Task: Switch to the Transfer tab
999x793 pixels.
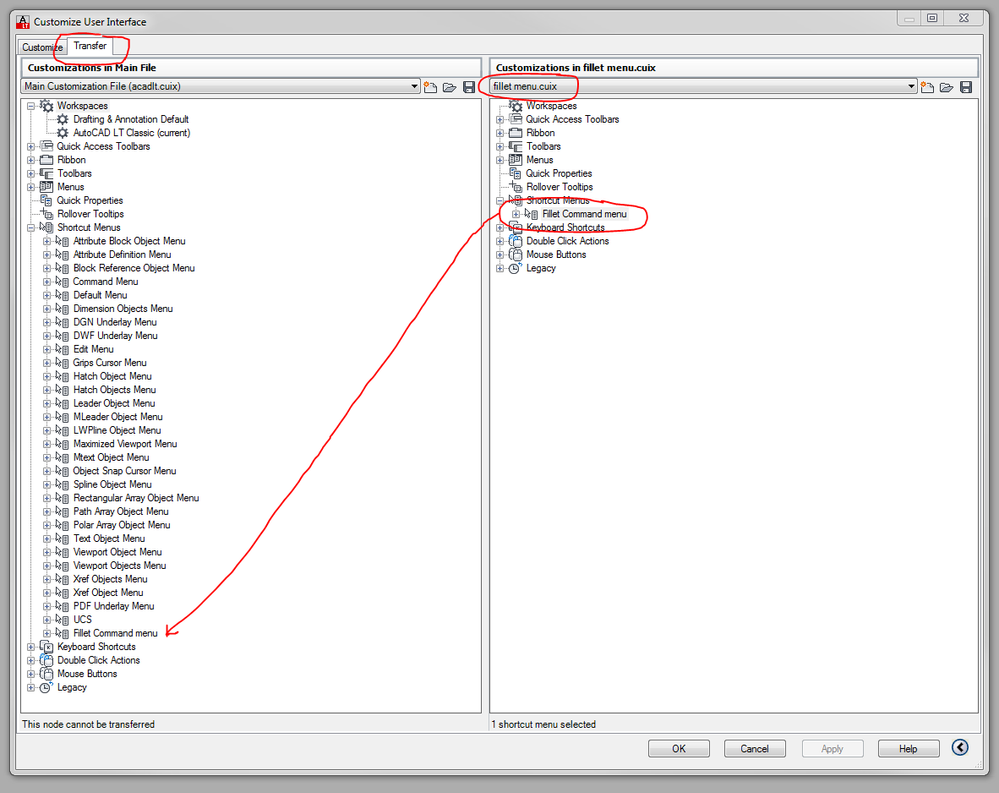Action: coord(90,46)
